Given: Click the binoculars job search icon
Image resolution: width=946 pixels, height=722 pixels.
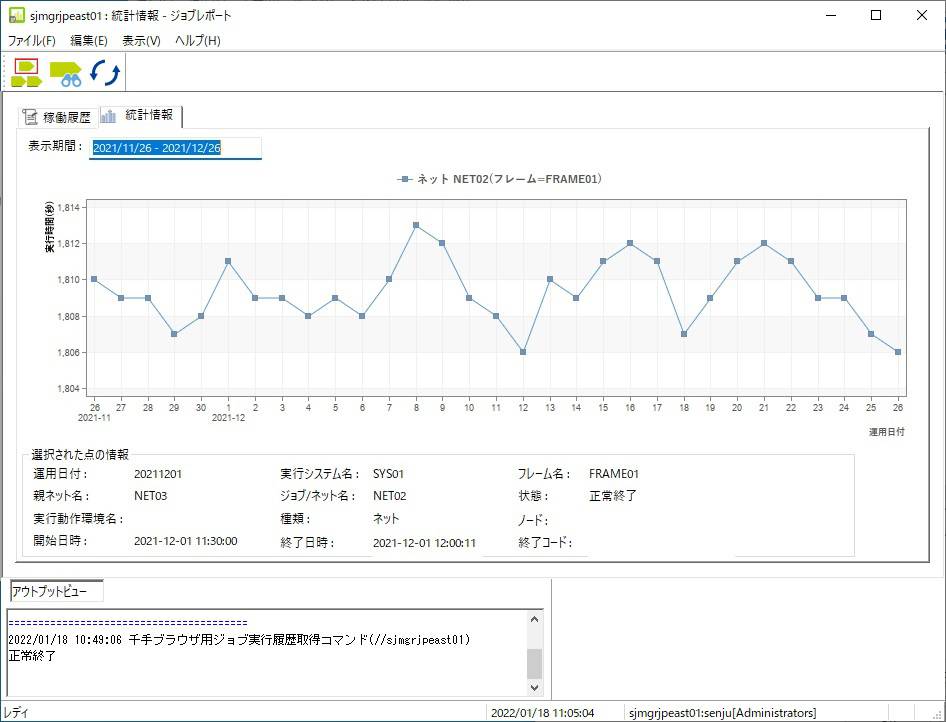Looking at the screenshot, I should 65,74.
